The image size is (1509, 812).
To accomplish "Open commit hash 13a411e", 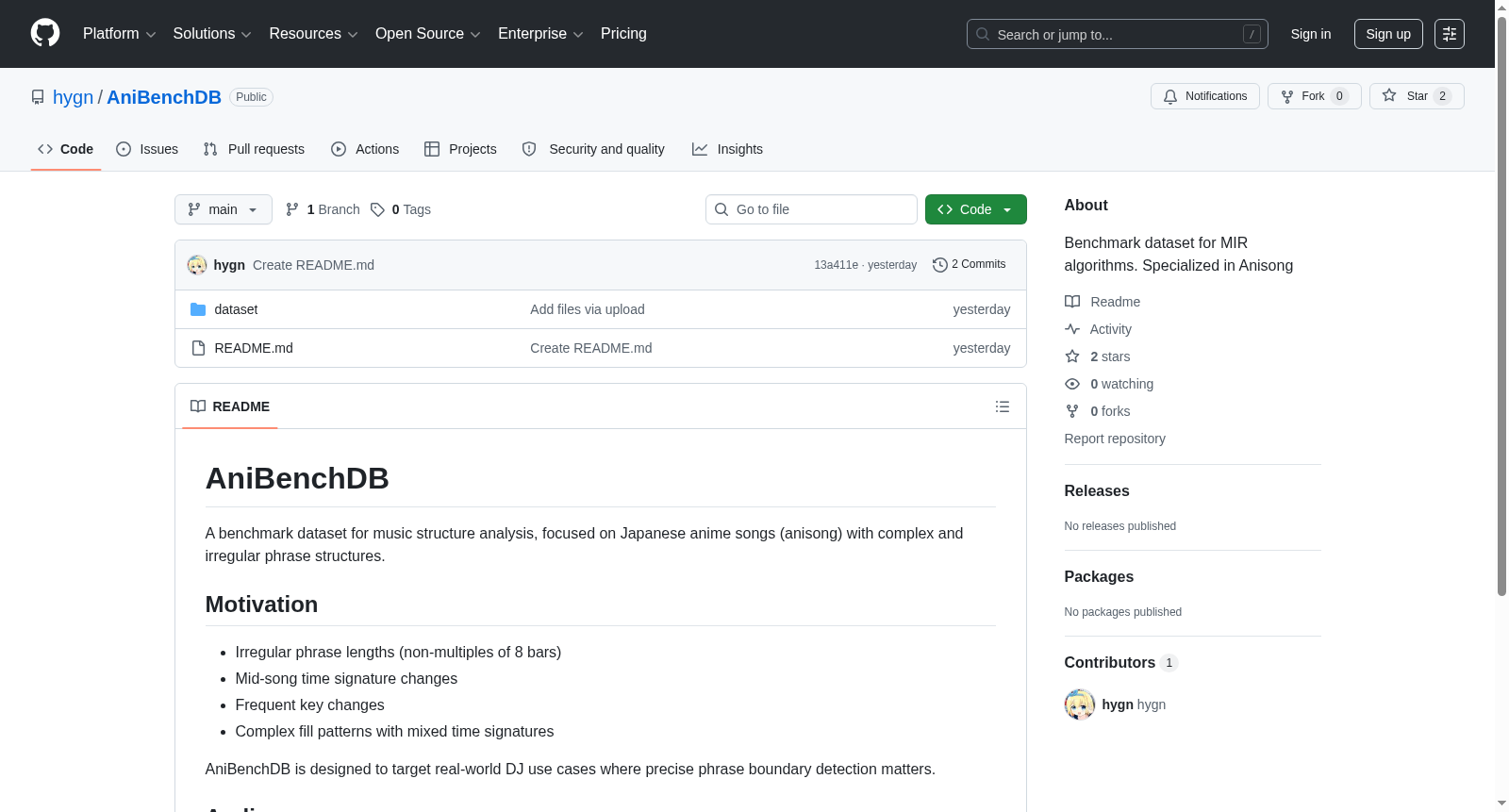I will point(837,265).
